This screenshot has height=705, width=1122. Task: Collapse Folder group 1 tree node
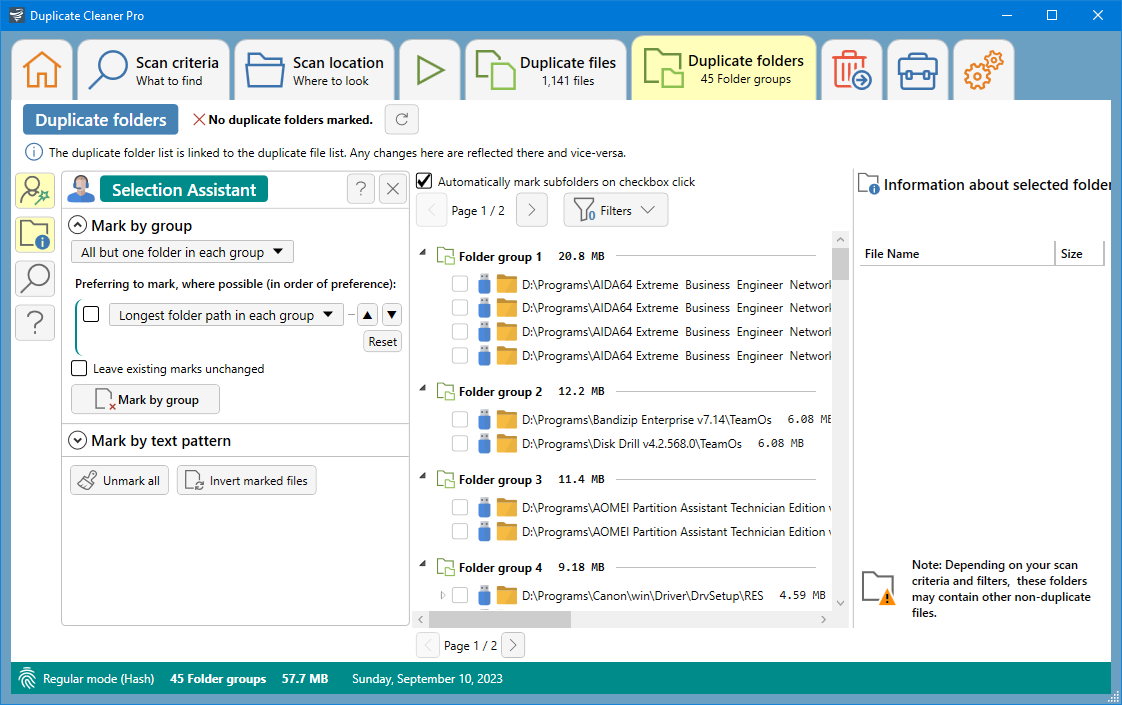(423, 252)
